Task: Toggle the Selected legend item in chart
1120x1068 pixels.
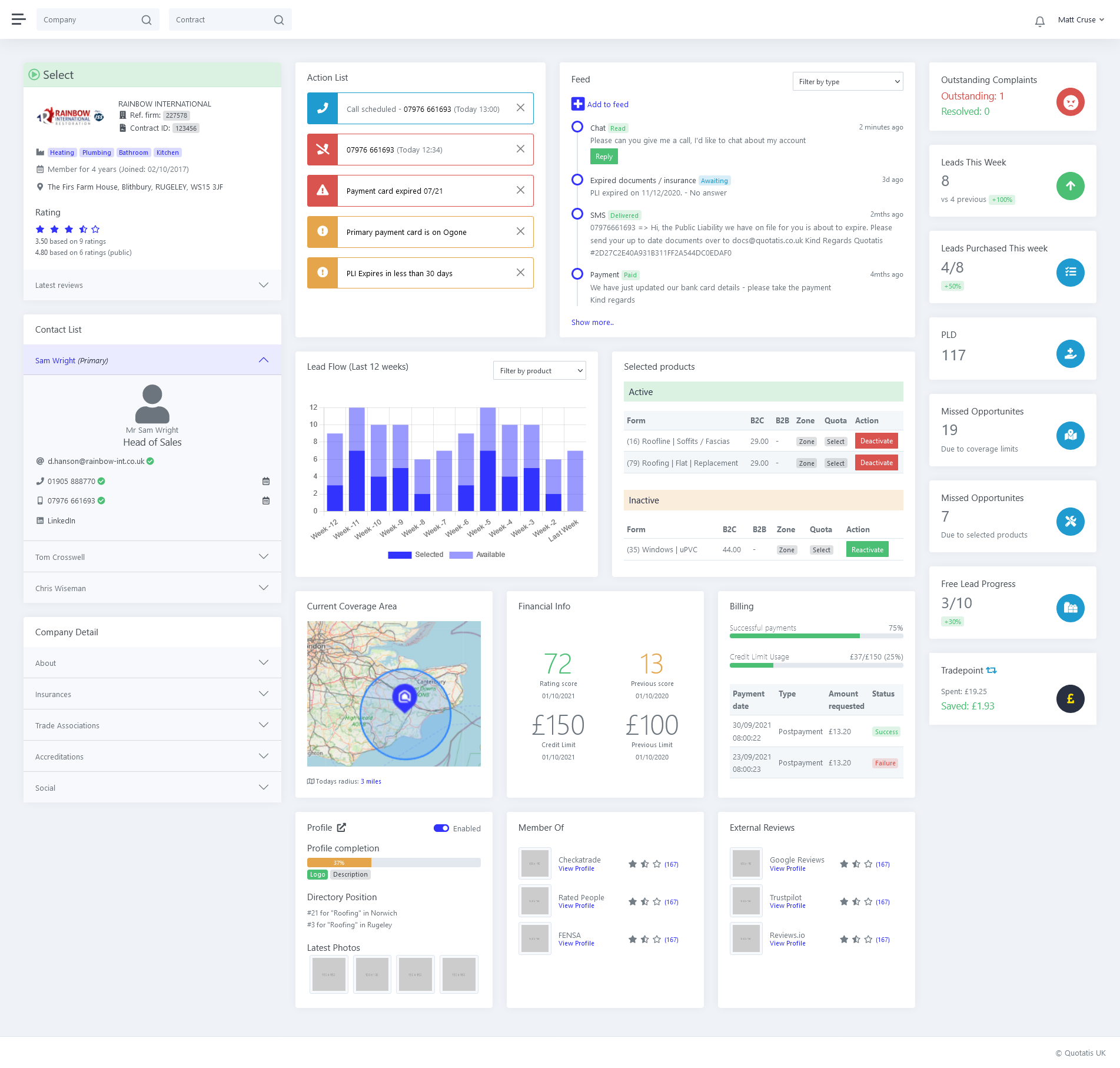Action: coord(416,555)
